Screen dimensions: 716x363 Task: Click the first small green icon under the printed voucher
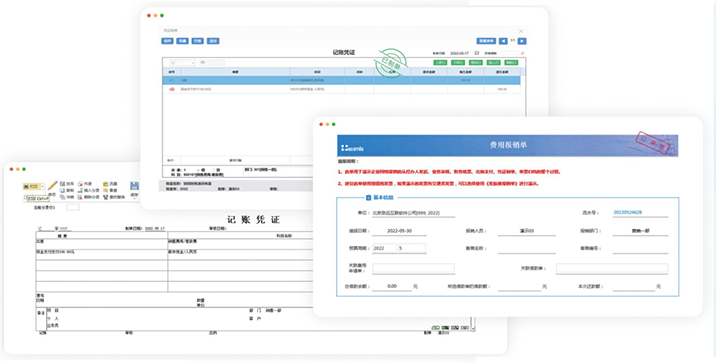[x=436, y=328]
